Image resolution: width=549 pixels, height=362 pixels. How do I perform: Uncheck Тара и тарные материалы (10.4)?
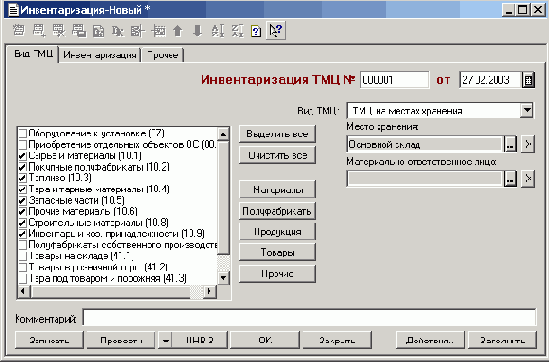[23, 189]
